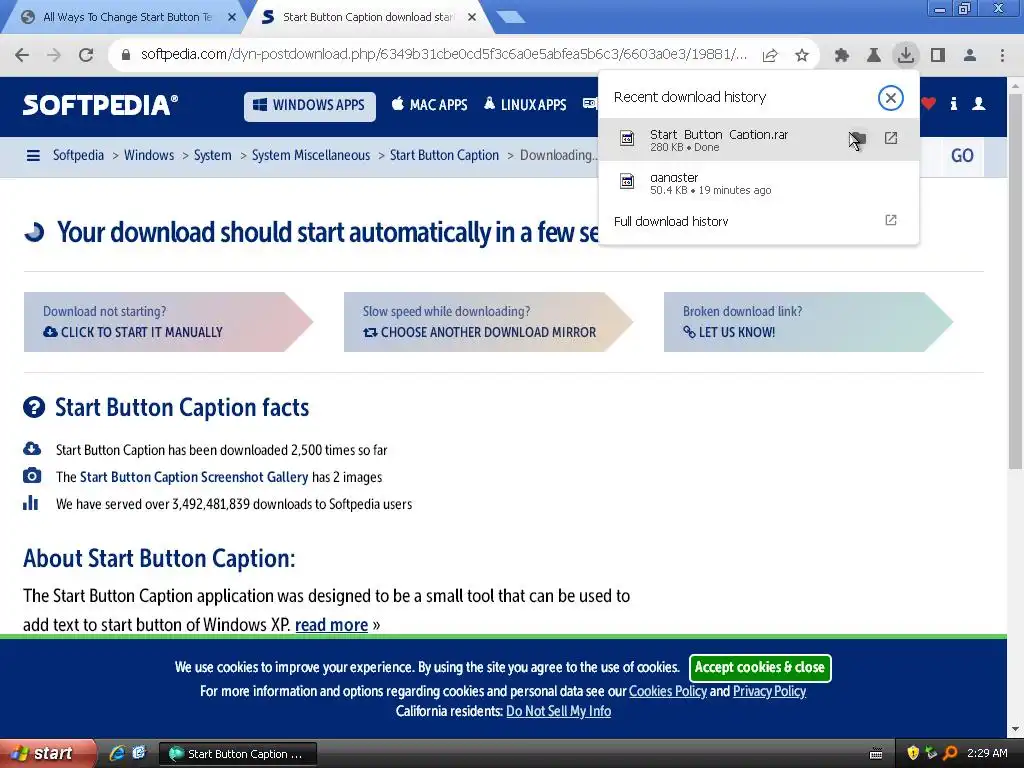Go to the System breadcrumb
Image resolution: width=1024 pixels, height=768 pixels.
click(x=212, y=155)
